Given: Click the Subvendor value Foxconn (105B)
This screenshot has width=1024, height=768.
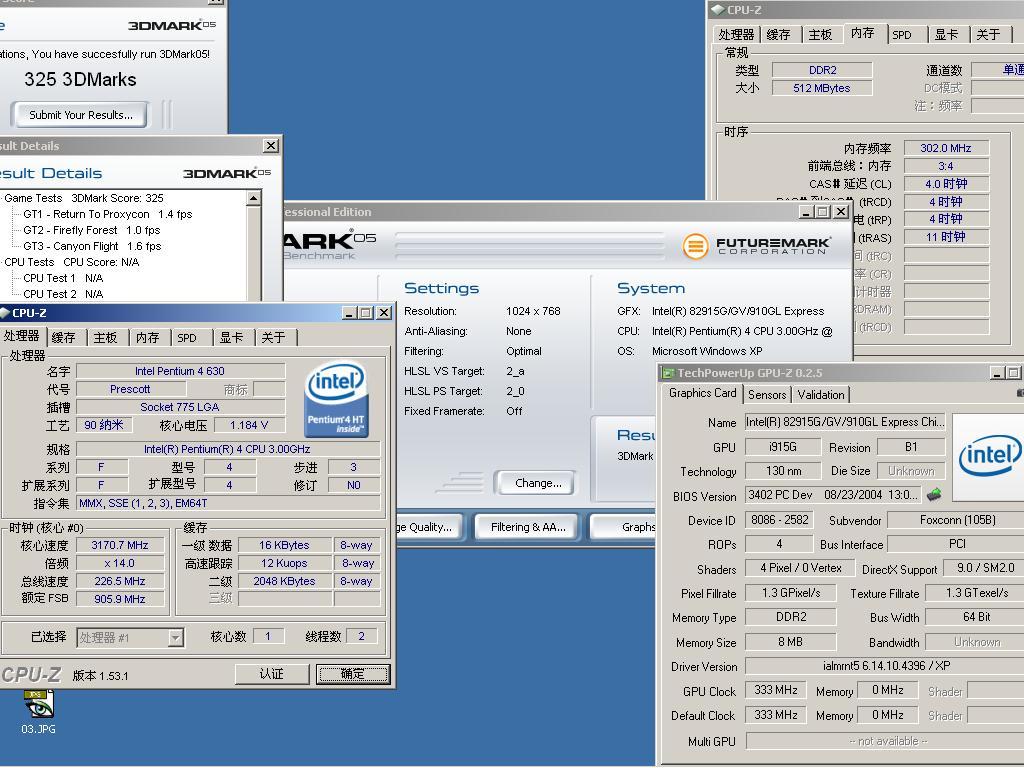Looking at the screenshot, I should click(x=957, y=520).
